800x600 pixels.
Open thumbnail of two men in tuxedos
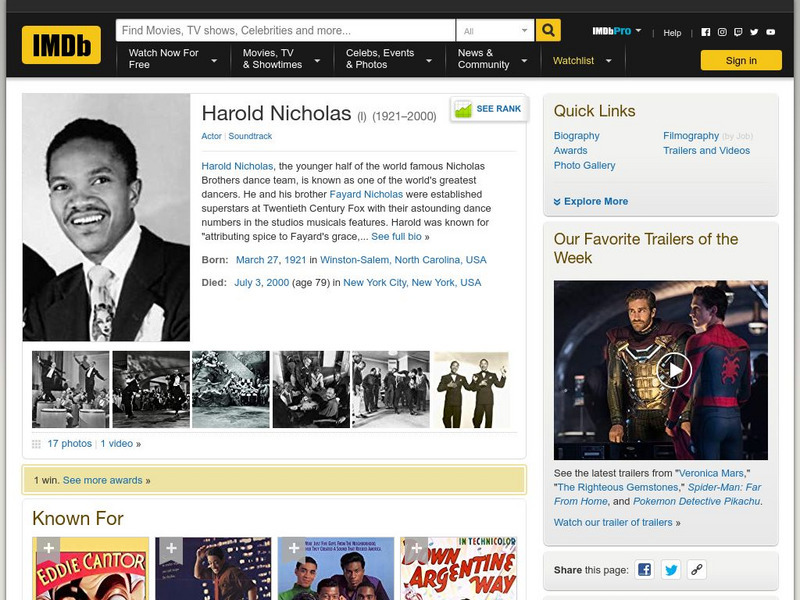[471, 389]
